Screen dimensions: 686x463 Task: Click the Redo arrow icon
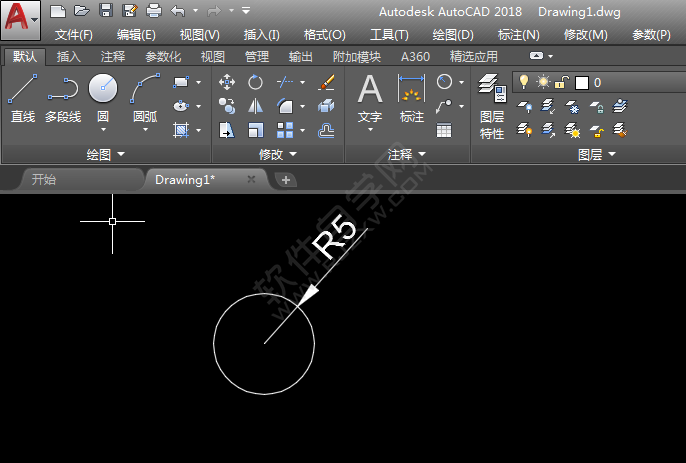[214, 11]
